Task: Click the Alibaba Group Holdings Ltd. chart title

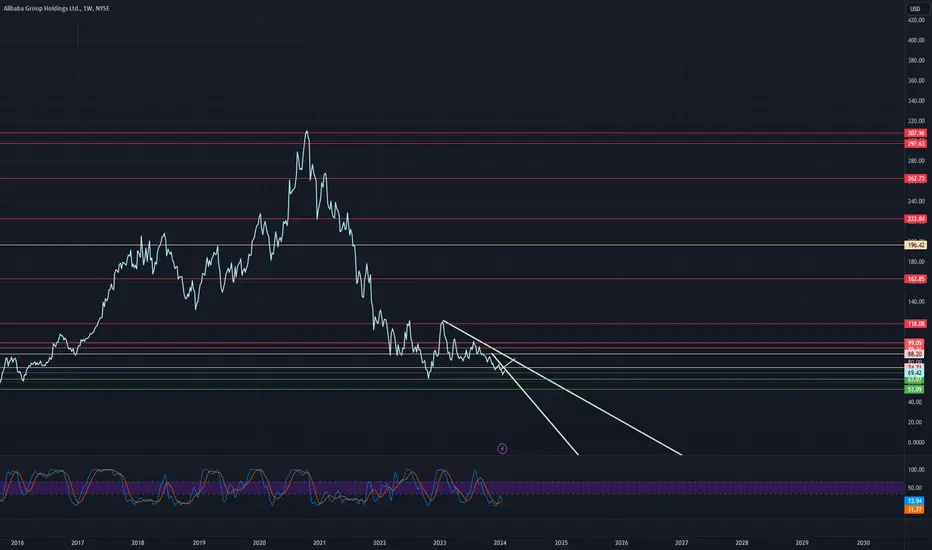Action: (x=56, y=8)
